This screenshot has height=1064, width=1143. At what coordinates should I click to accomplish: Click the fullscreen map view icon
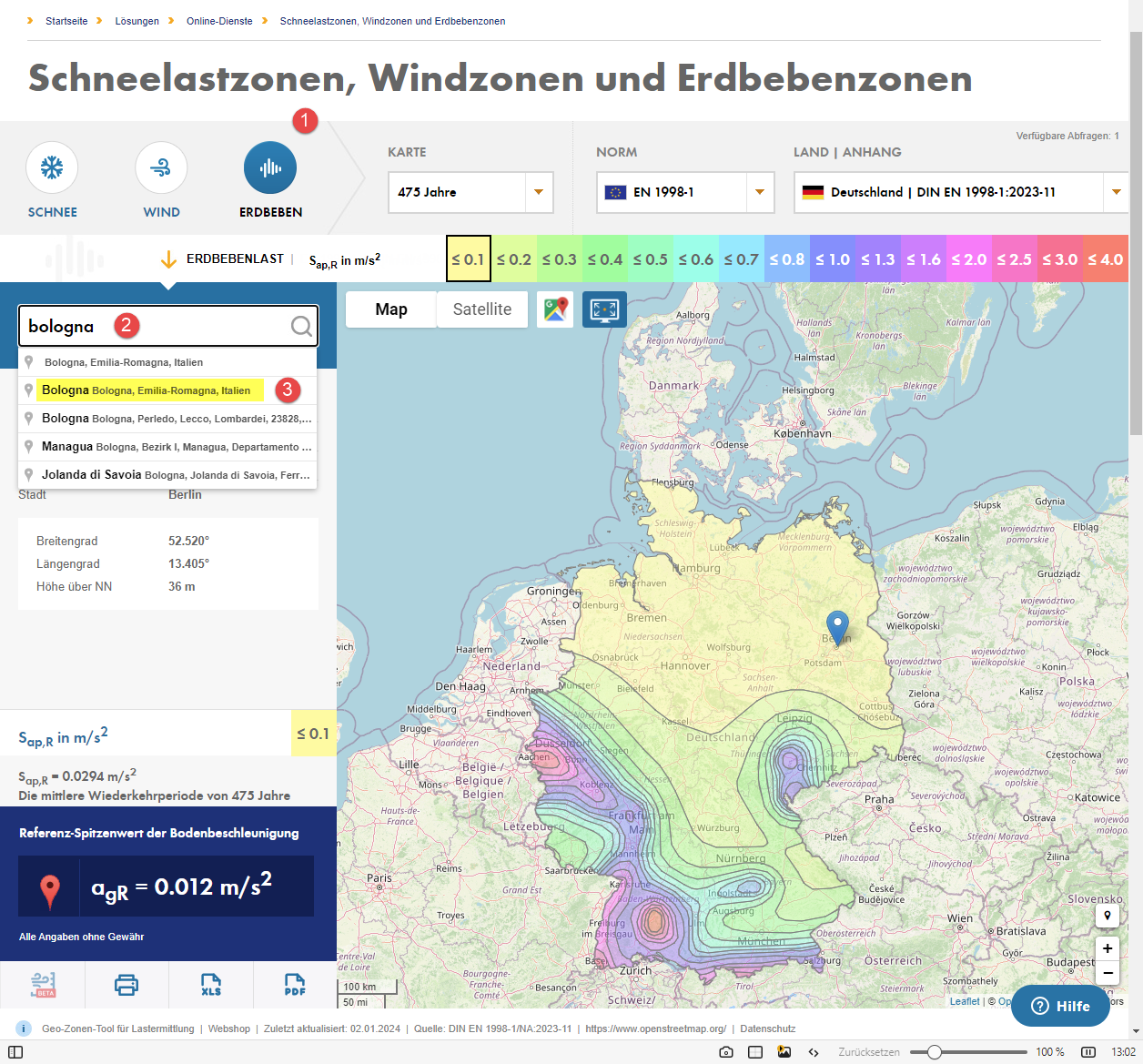coord(604,309)
